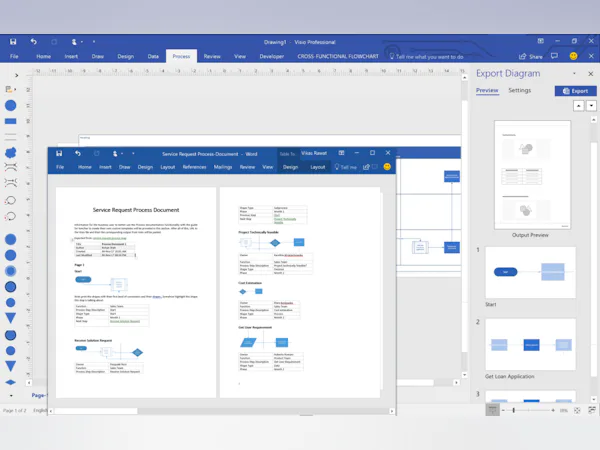Select Start pill shape in Word document
Image resolution: width=600 pixels, height=450 pixels.
(83, 279)
